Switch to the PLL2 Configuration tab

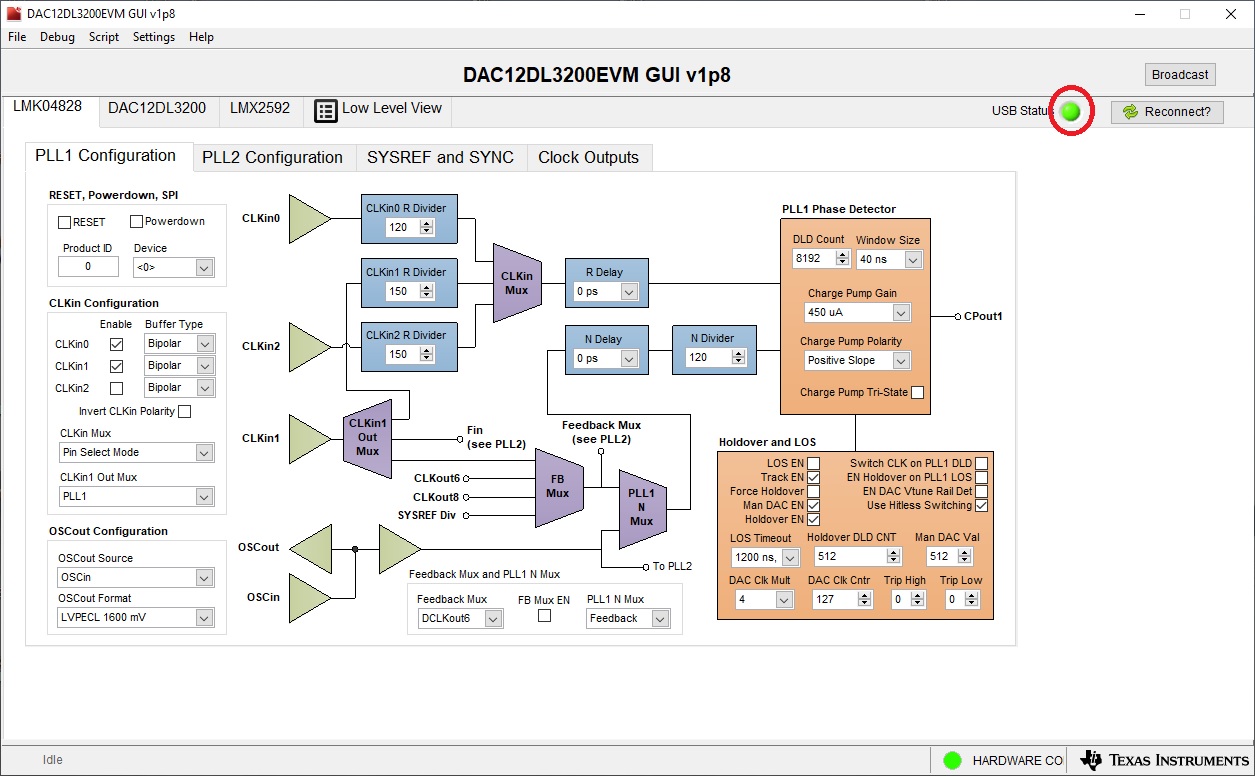(x=272, y=157)
